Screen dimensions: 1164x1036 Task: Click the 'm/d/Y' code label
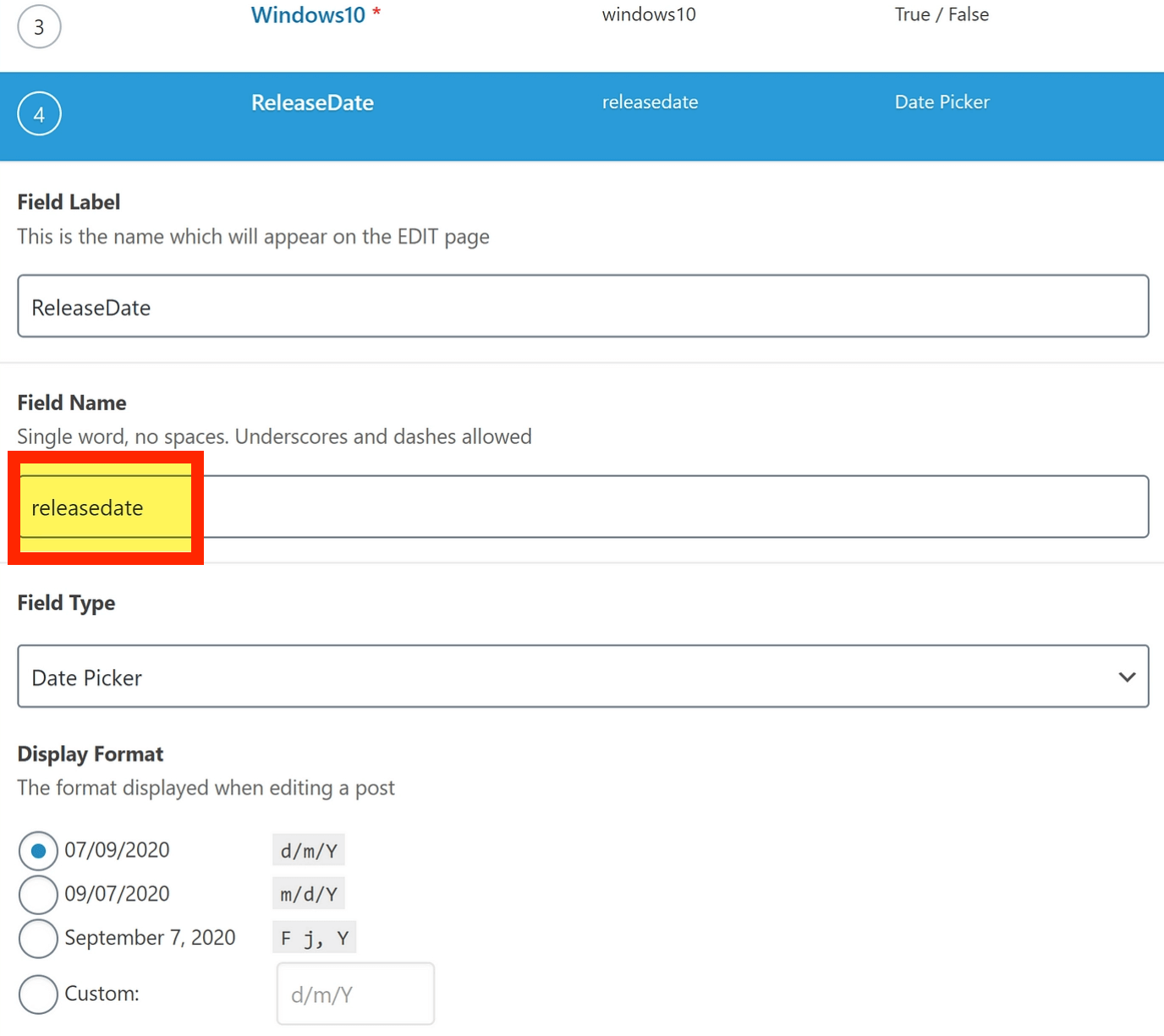coord(309,895)
